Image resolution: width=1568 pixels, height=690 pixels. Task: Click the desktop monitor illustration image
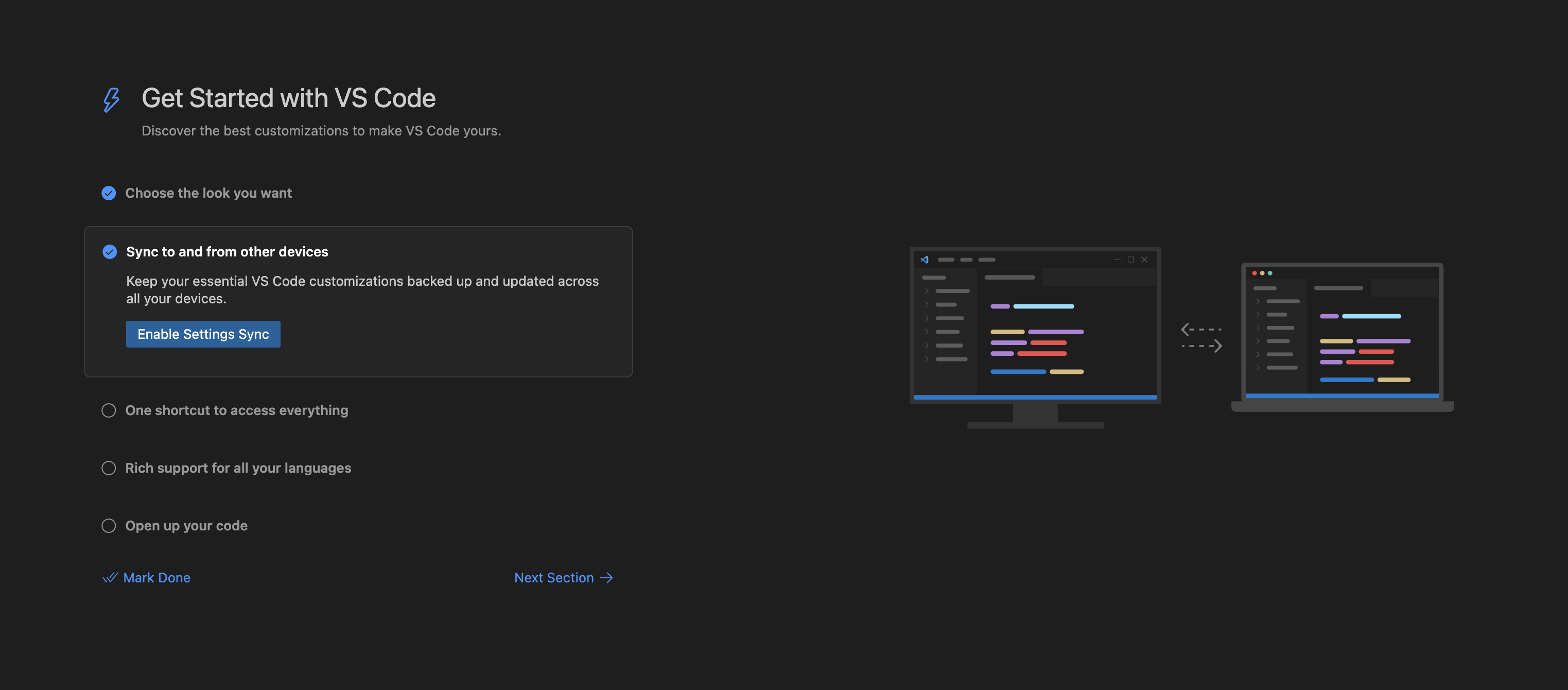1035,329
